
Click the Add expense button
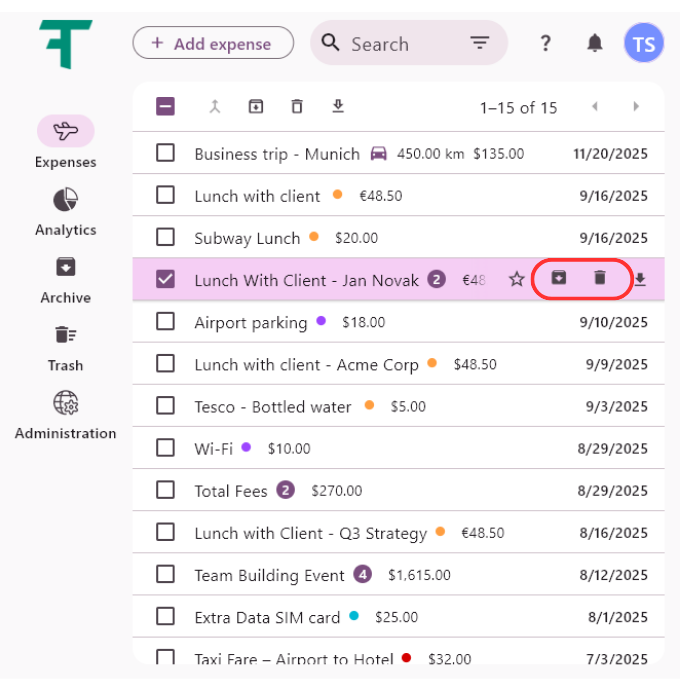(213, 43)
